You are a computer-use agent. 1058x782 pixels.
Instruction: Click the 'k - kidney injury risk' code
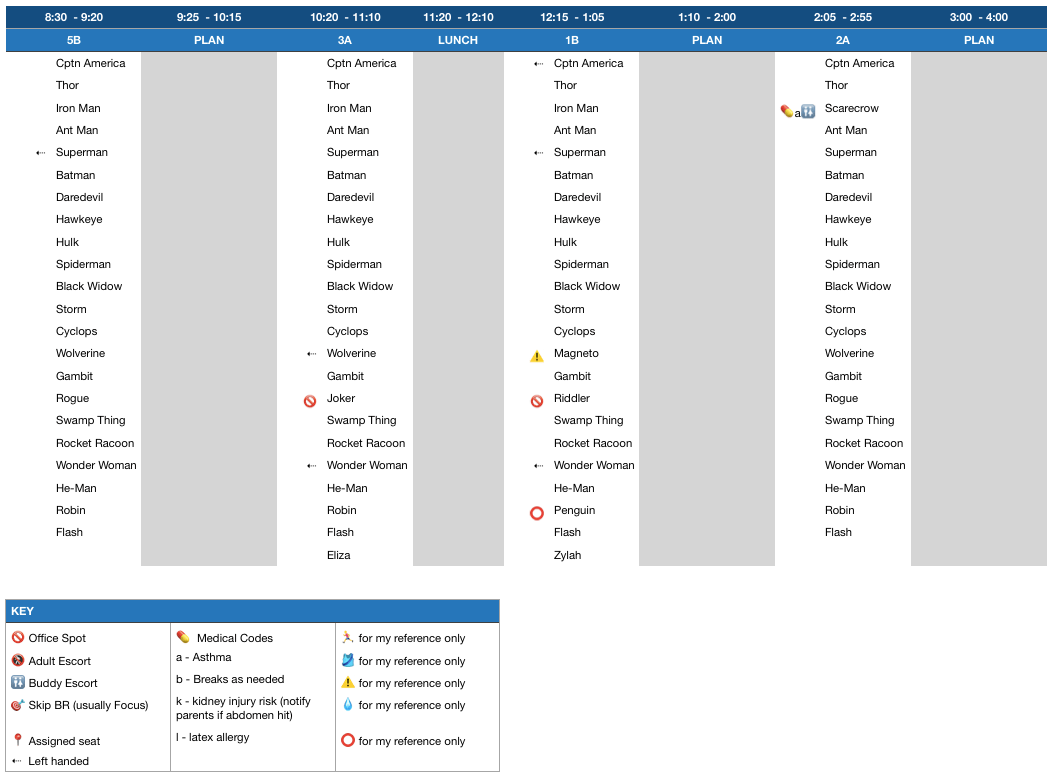pyautogui.click(x=243, y=708)
